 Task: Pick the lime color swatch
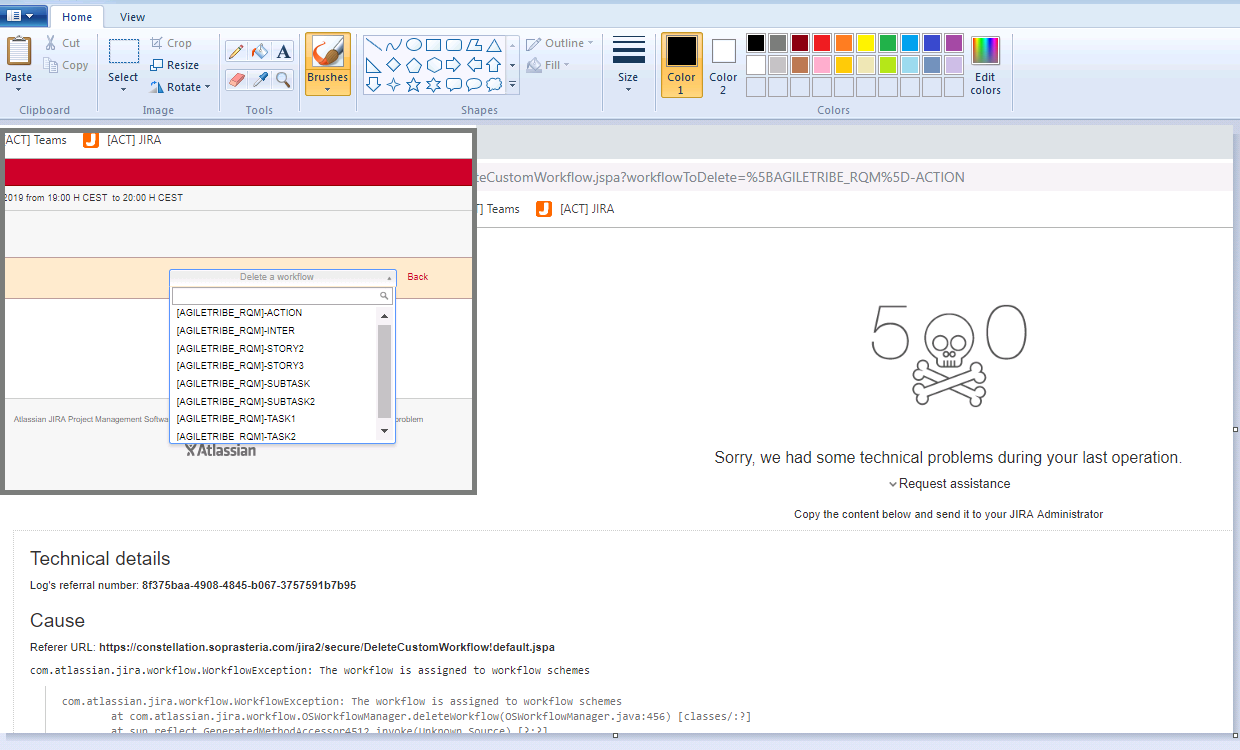coord(888,65)
